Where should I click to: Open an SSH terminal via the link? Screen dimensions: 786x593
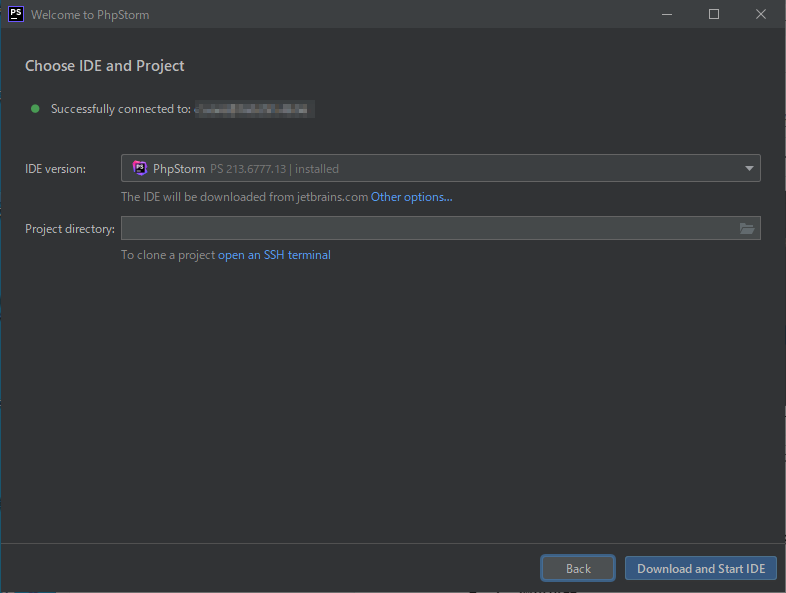274,255
